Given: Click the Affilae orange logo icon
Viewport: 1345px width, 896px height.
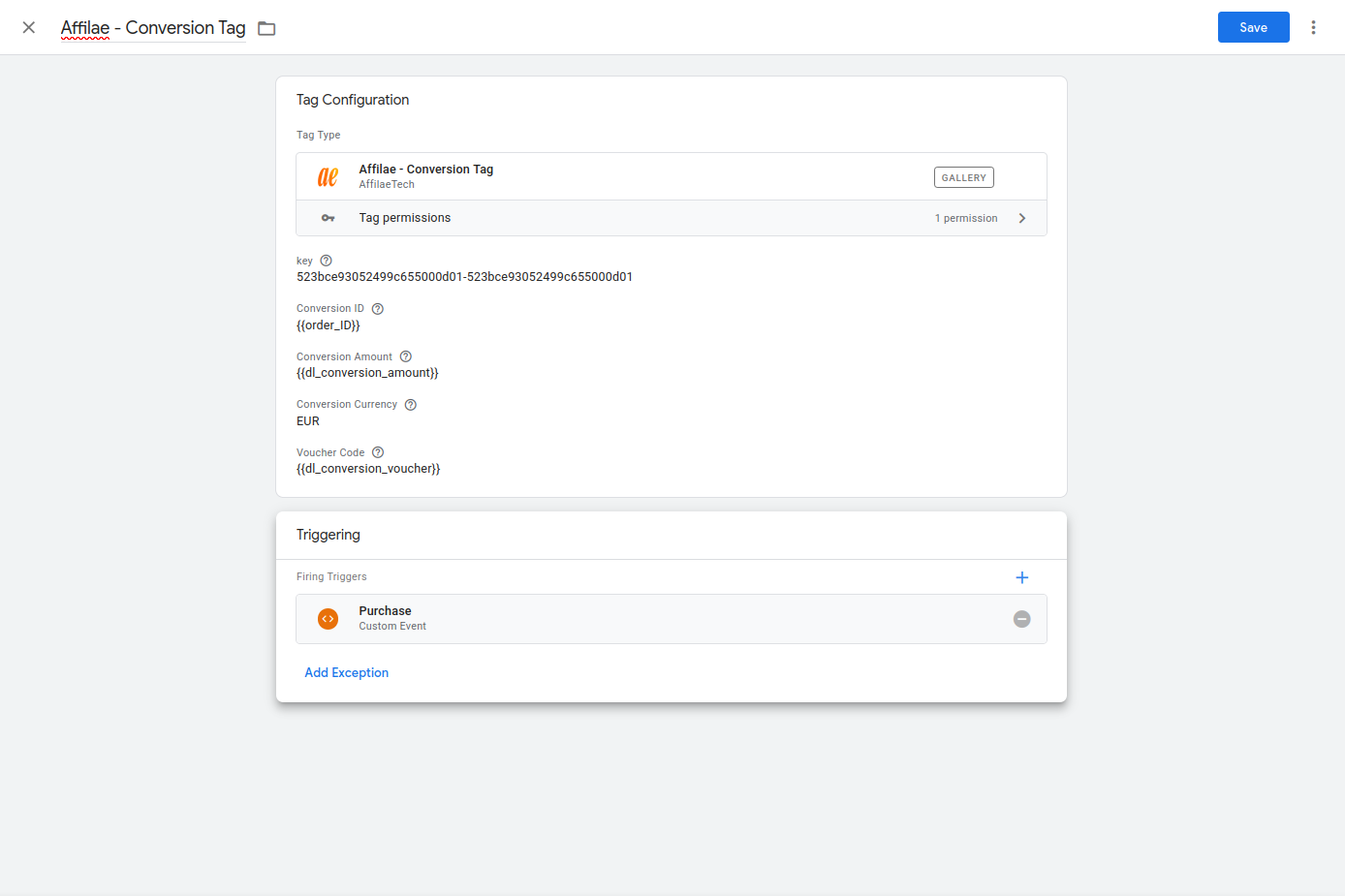Looking at the screenshot, I should point(328,176).
